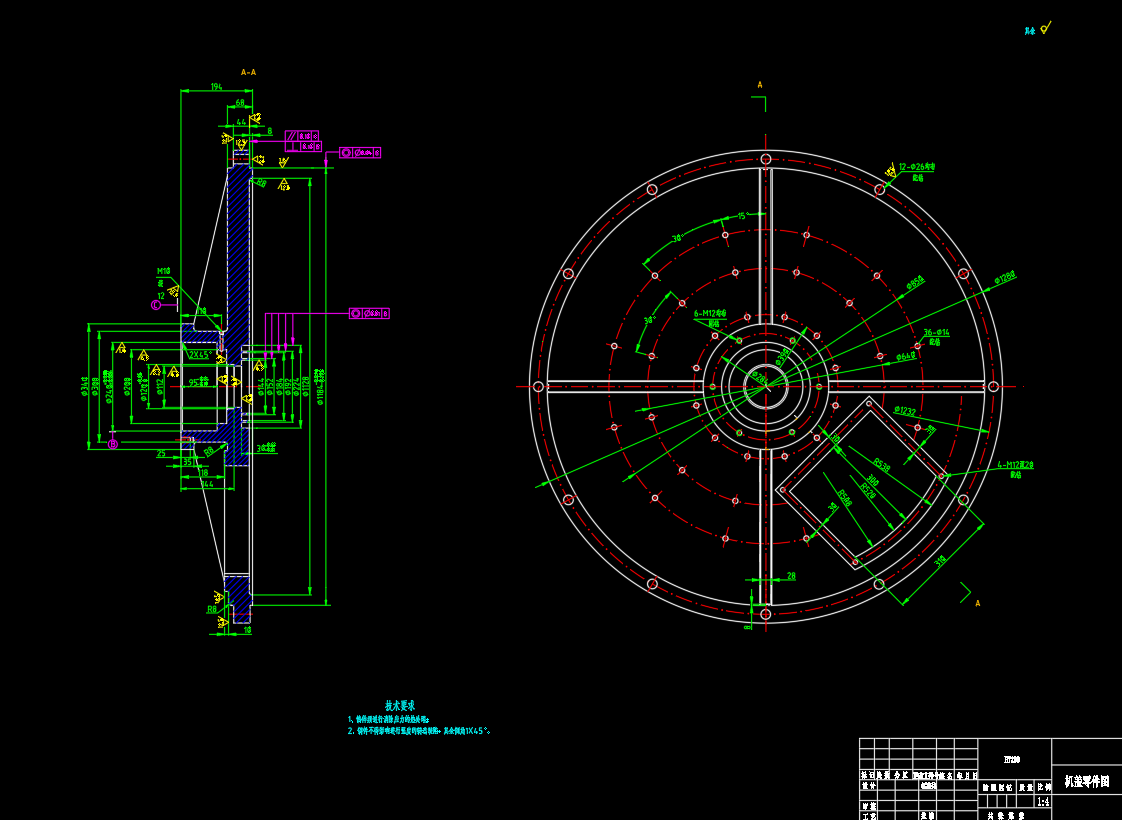Select the 机座零件图 title block cell

[x=1086, y=781]
